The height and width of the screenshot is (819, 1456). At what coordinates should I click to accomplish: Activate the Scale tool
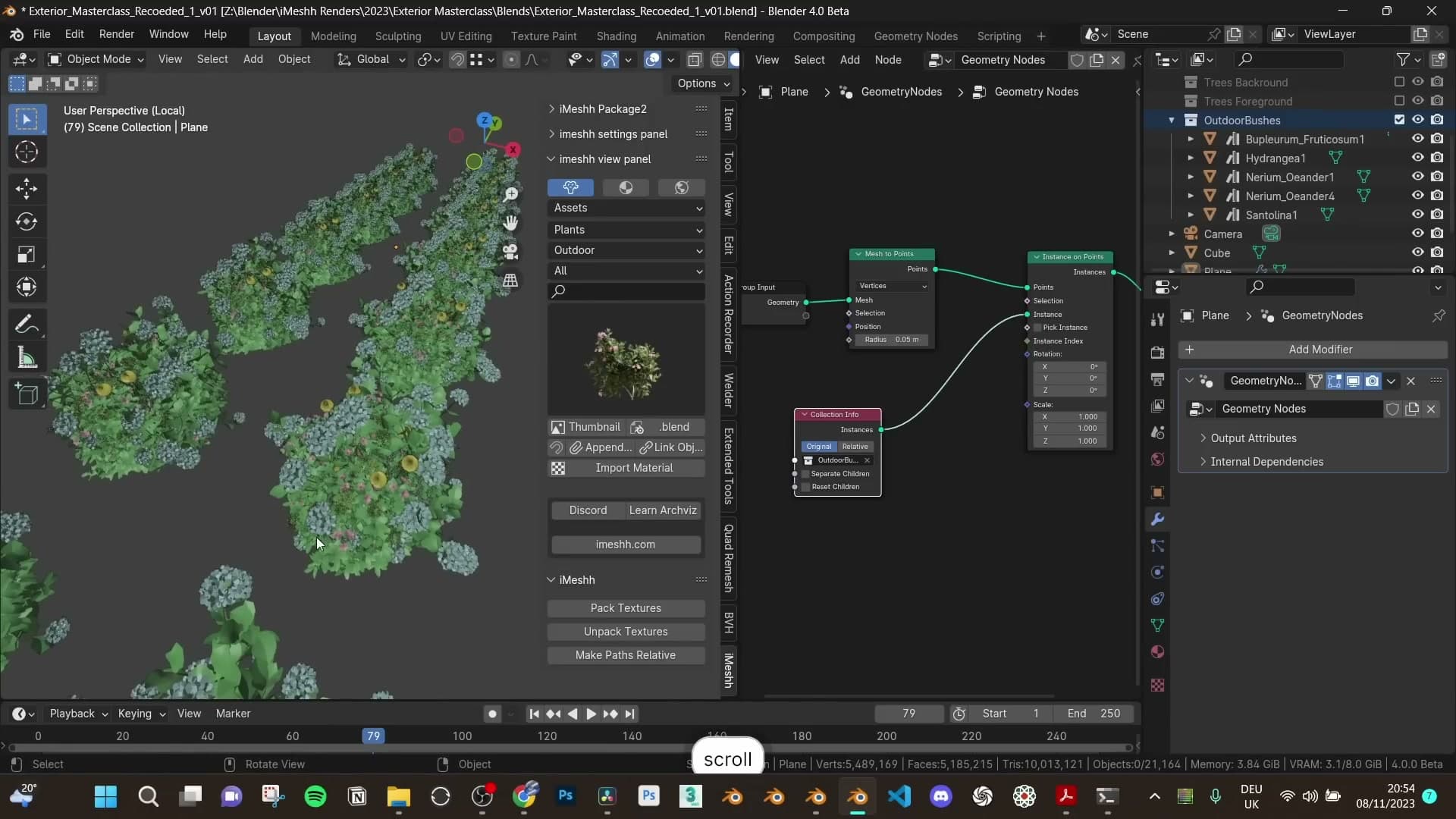[x=27, y=254]
